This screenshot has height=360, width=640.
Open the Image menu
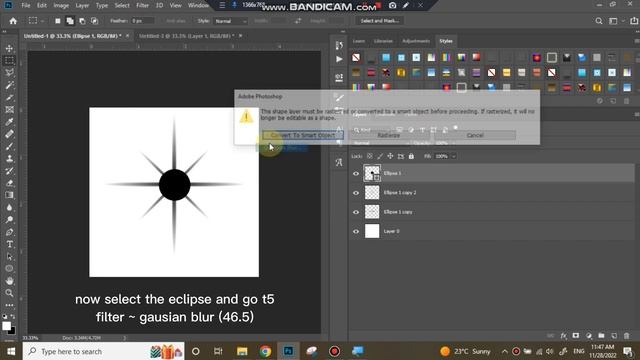61,5
